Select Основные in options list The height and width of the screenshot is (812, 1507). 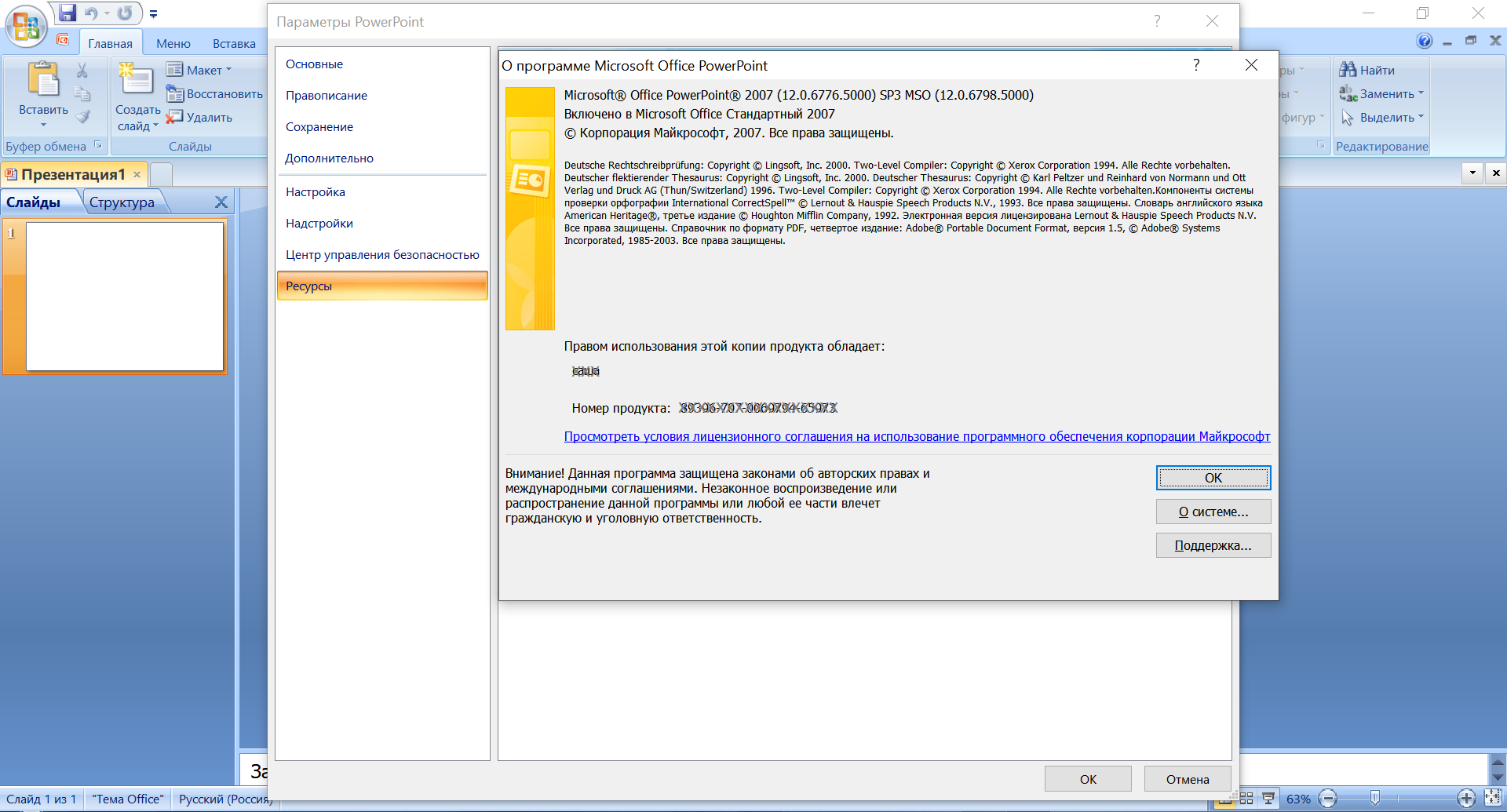coord(382,64)
